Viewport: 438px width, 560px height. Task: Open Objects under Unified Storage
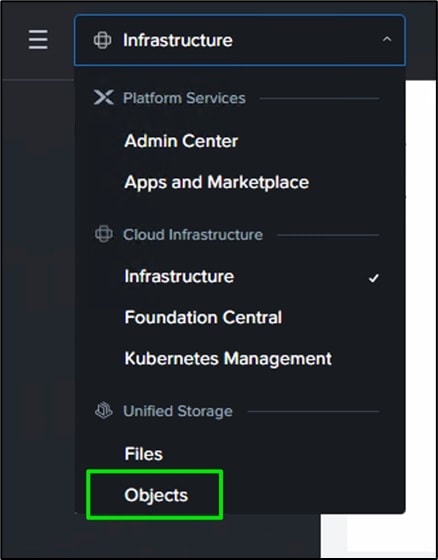point(156,495)
